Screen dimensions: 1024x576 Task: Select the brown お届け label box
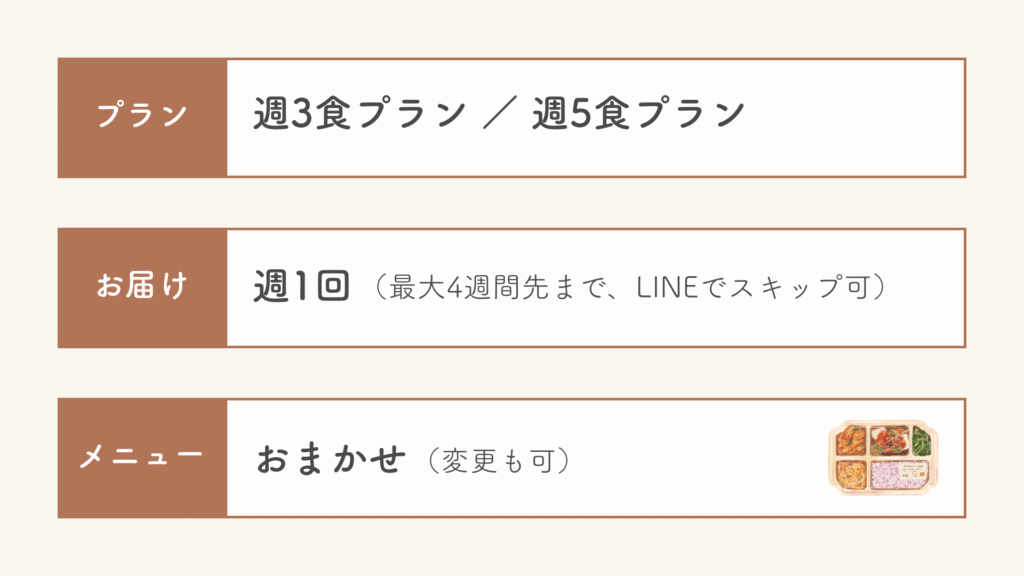pos(142,287)
